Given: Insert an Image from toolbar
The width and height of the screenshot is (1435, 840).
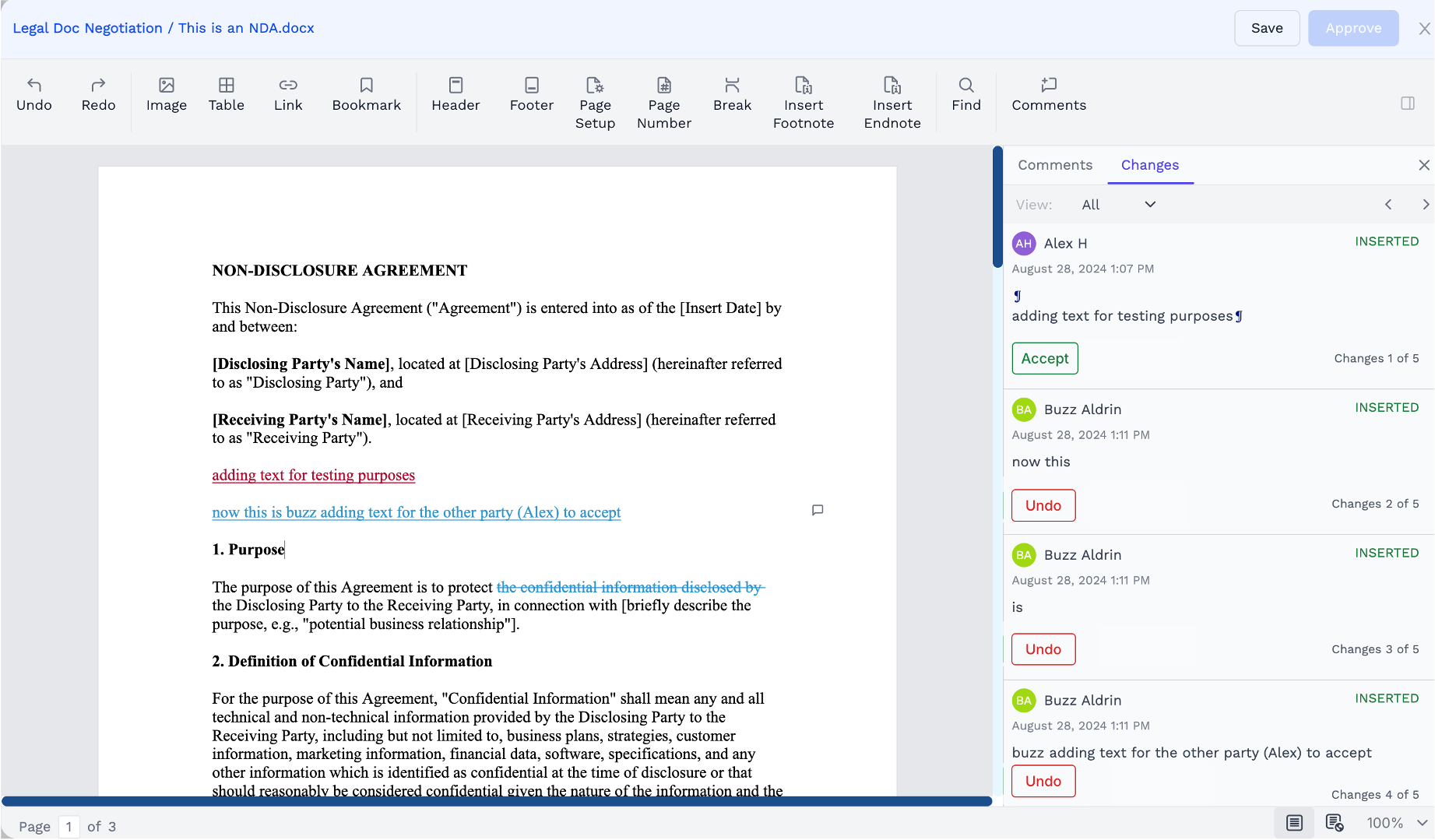Looking at the screenshot, I should (x=166, y=94).
